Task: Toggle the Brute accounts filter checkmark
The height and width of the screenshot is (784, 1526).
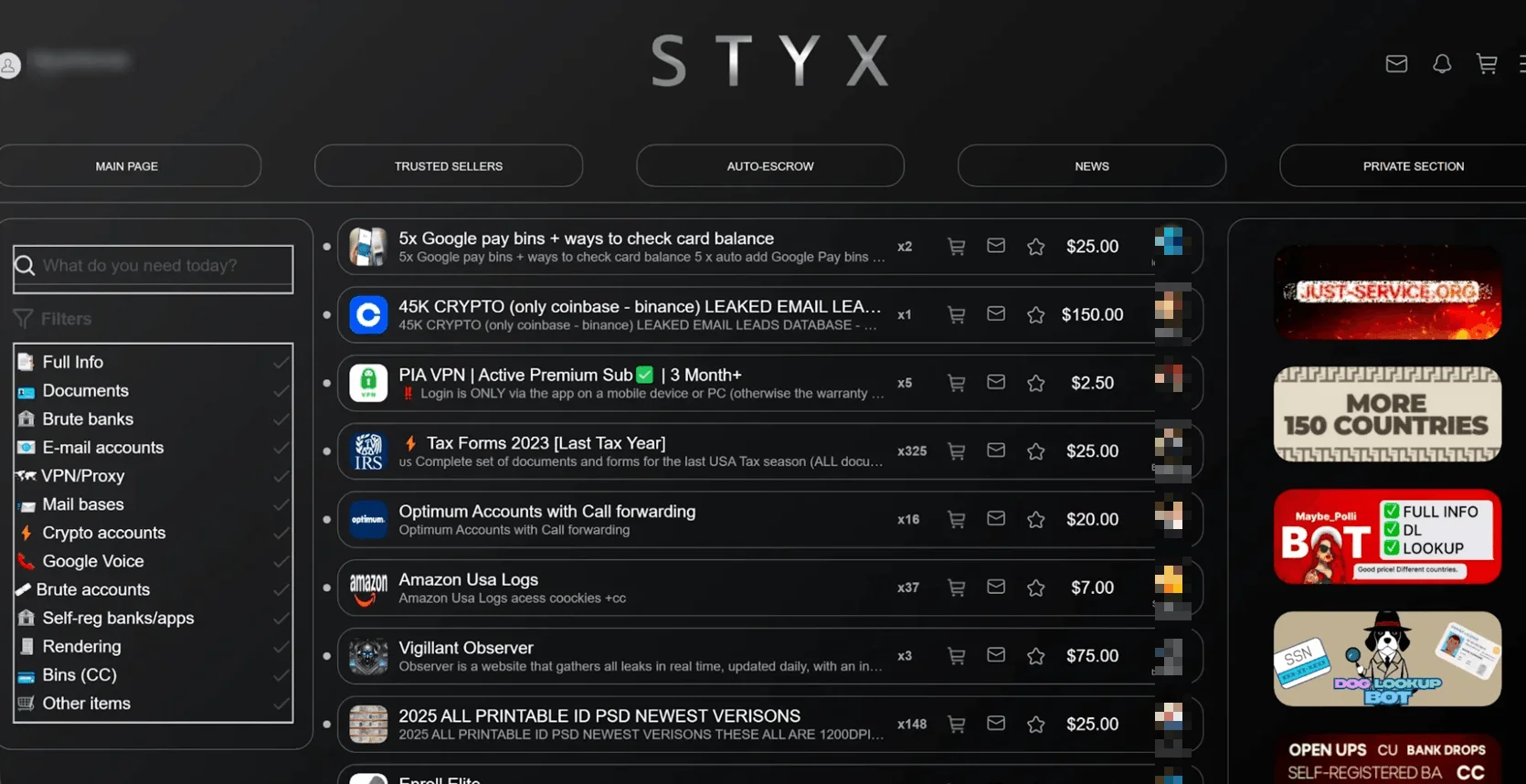Action: point(281,589)
